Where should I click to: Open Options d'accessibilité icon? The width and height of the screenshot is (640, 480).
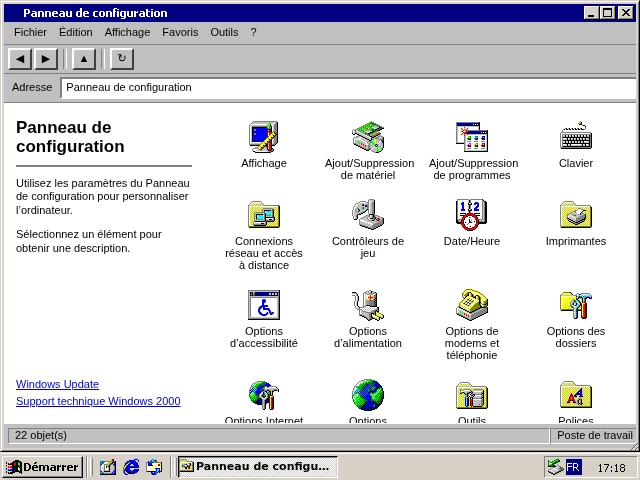pos(264,305)
